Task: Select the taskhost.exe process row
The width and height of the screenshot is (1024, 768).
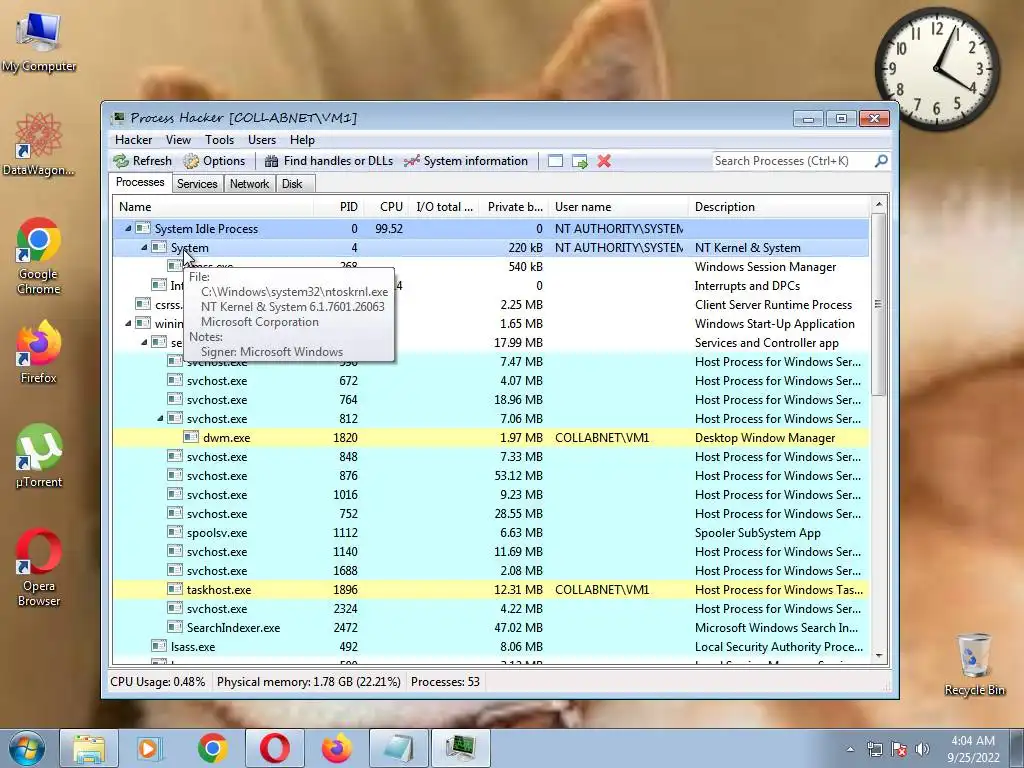Action: [491, 590]
